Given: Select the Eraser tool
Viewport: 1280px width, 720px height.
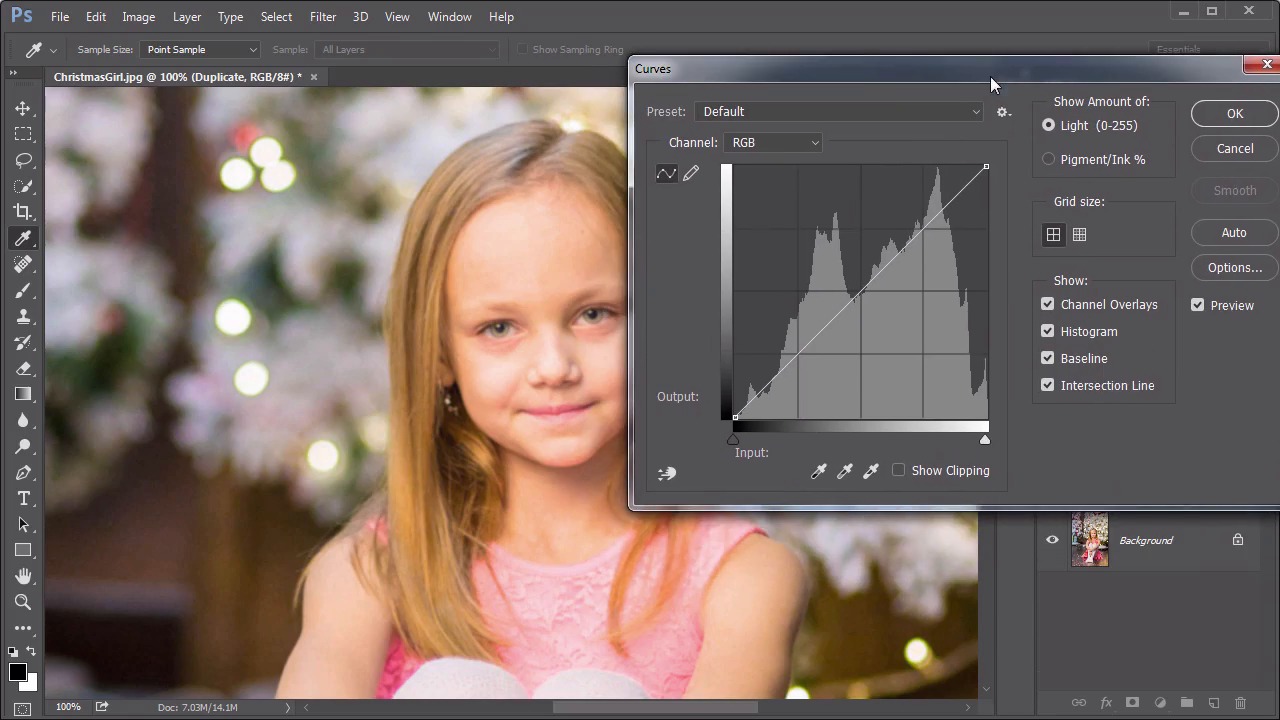Looking at the screenshot, I should click(23, 368).
